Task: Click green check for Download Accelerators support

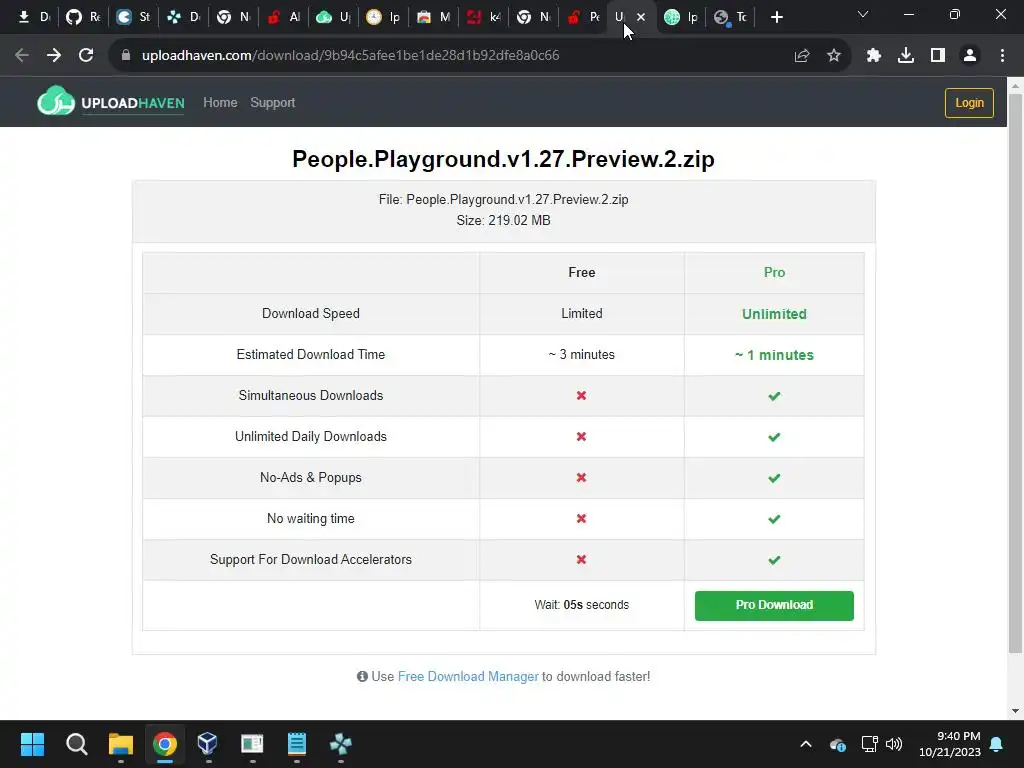Action: [x=775, y=560]
